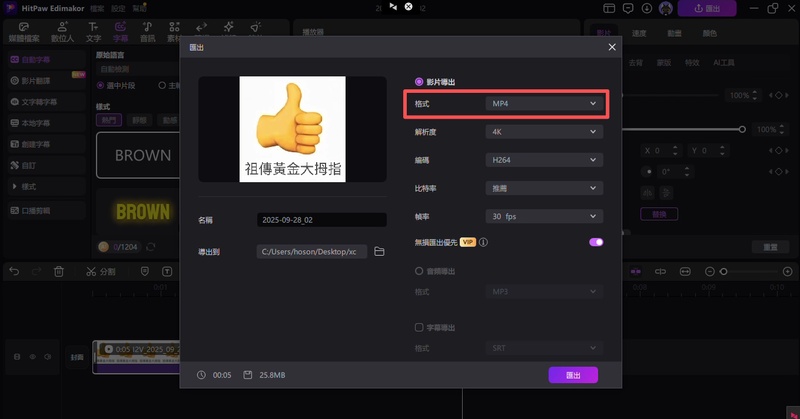Open the 檔案 file menu
This screenshot has height=419, width=800.
pos(96,8)
